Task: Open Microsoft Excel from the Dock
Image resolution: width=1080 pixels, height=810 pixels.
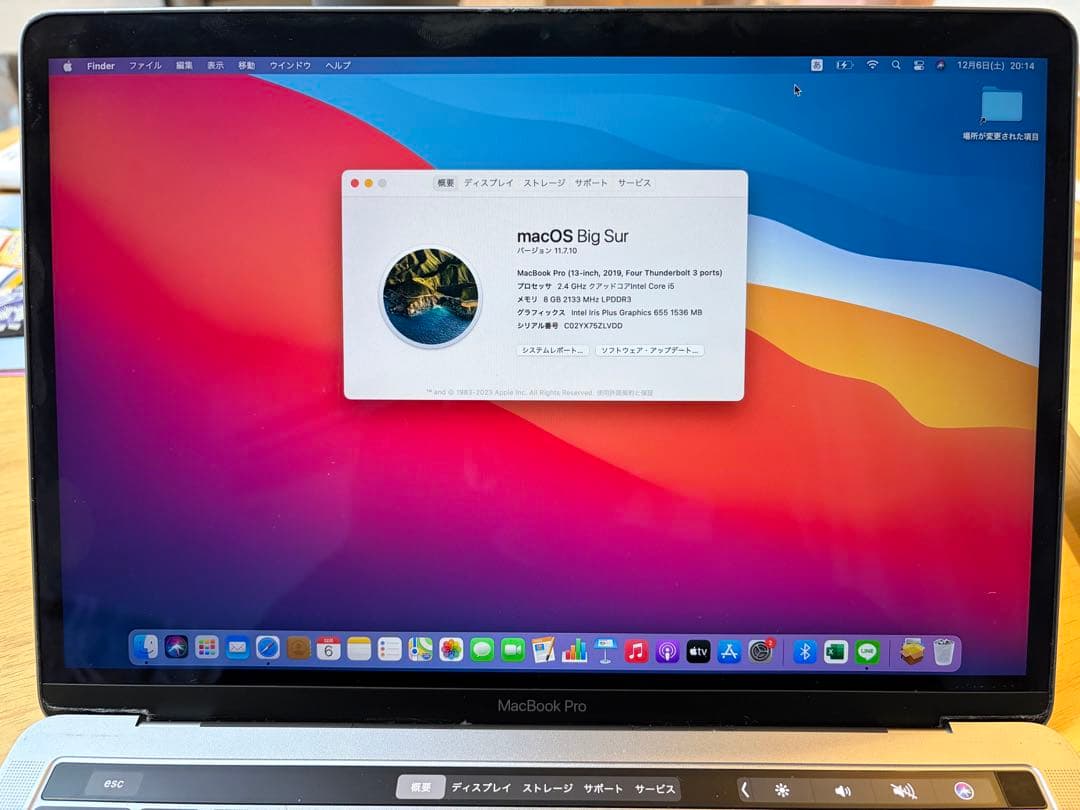Action: coord(834,650)
